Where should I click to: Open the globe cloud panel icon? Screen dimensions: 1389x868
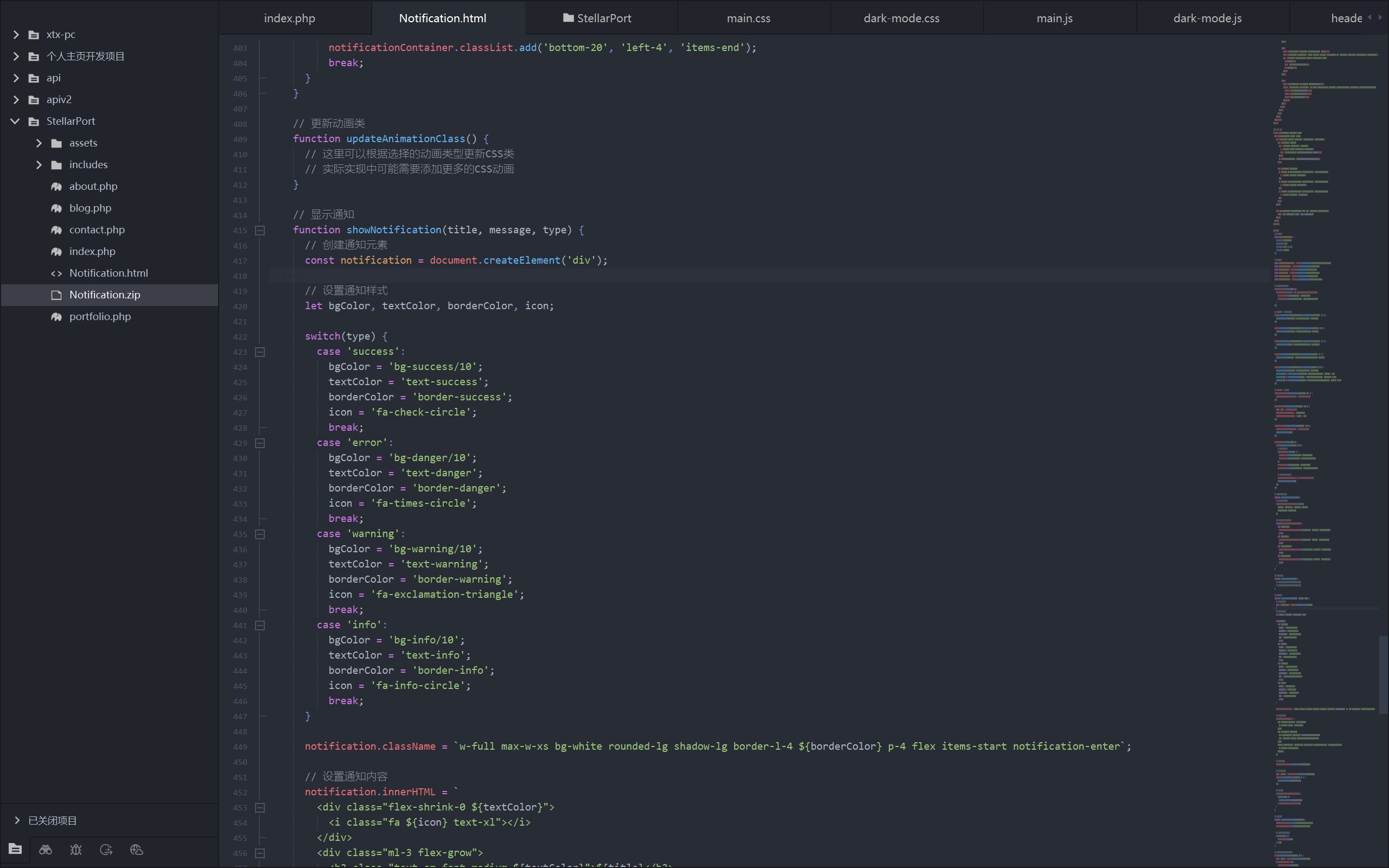137,850
